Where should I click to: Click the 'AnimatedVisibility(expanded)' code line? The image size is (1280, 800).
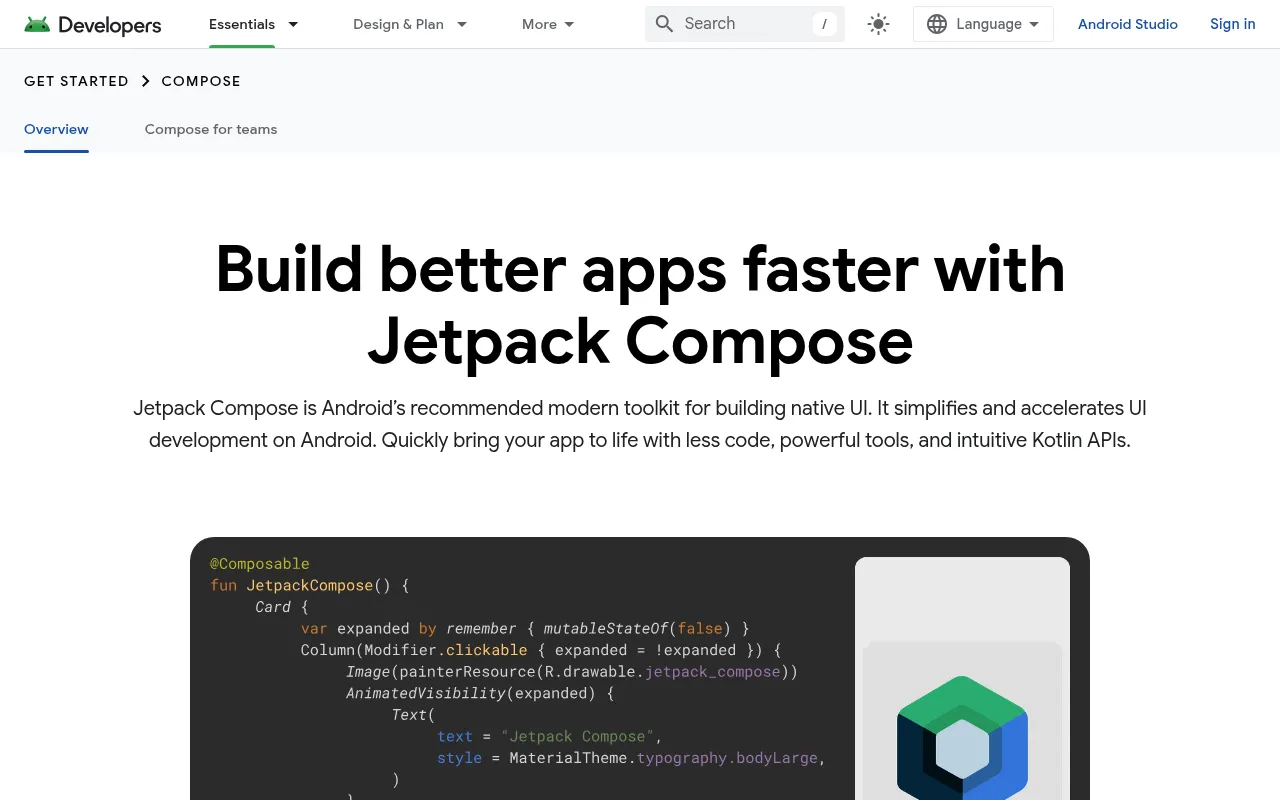point(480,693)
